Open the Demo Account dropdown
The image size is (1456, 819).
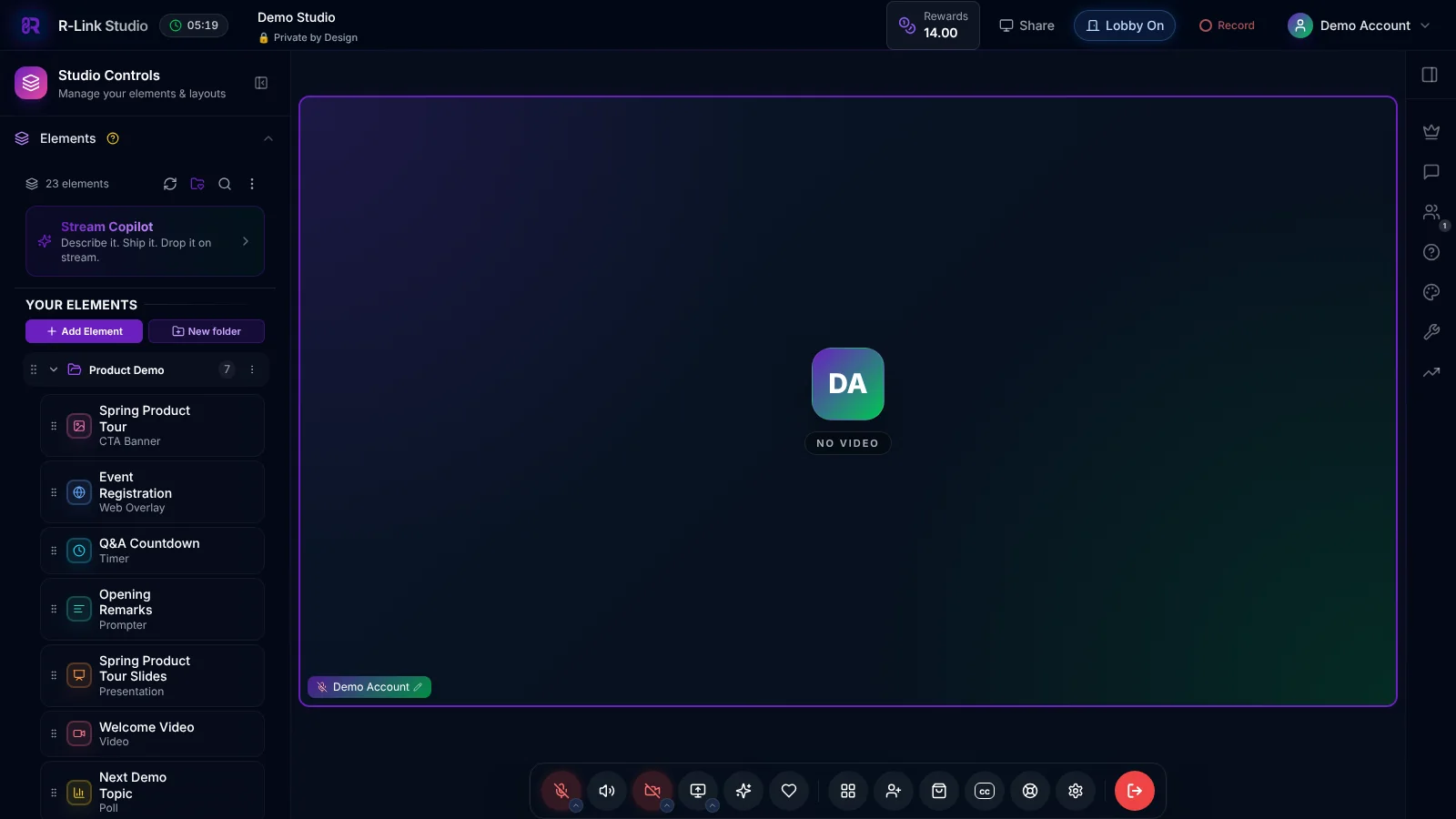point(1359,25)
